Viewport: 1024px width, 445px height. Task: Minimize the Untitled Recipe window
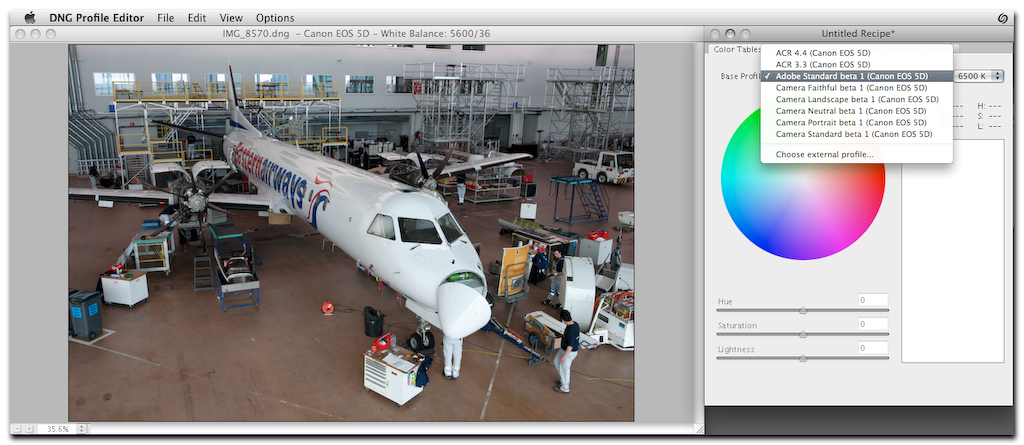coord(729,33)
